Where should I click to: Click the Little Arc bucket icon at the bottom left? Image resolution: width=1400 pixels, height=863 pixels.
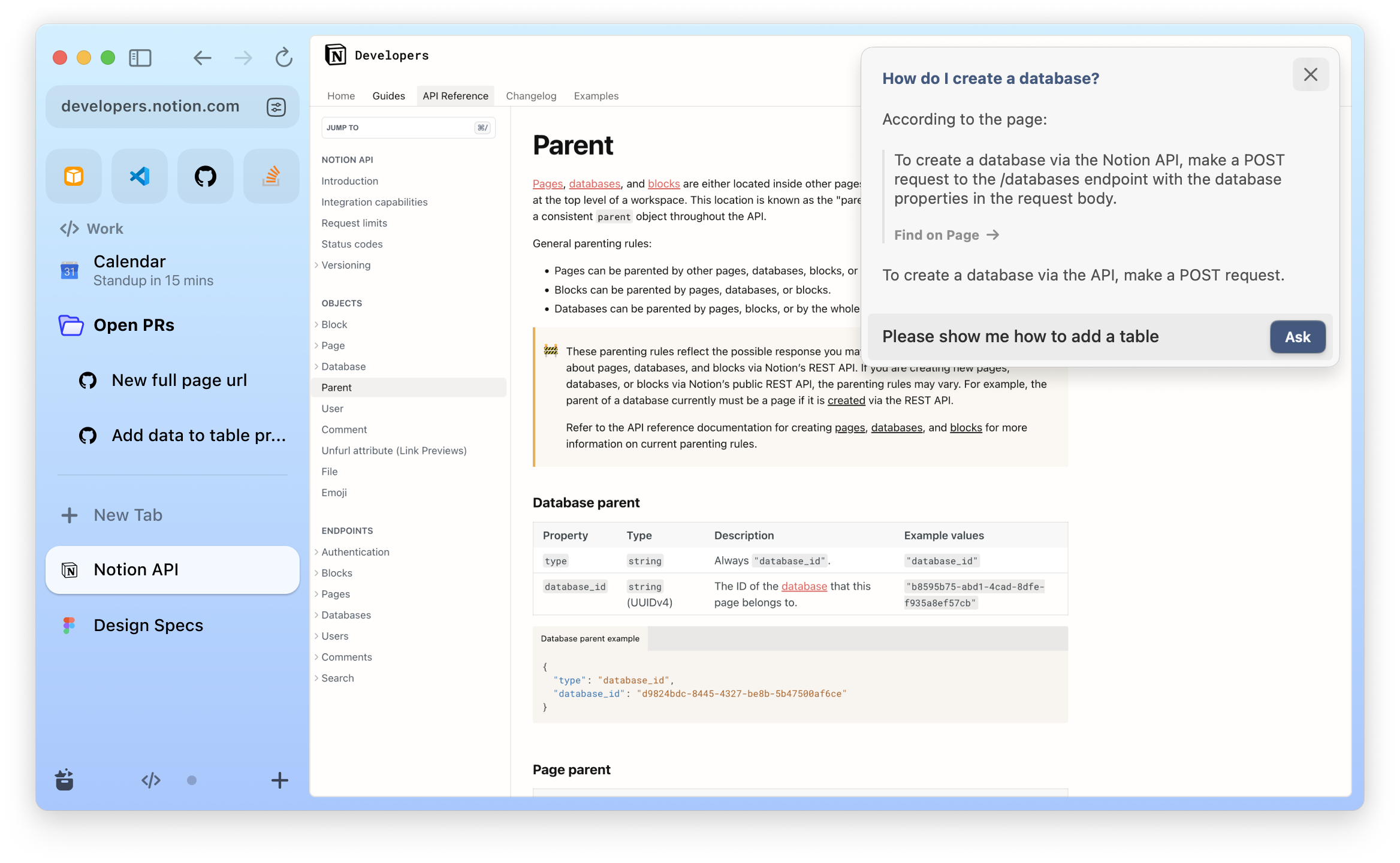coord(64,780)
